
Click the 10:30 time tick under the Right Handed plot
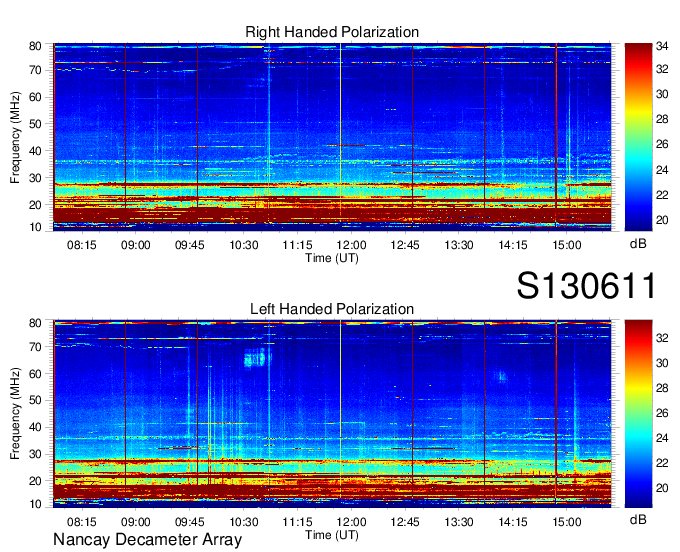click(x=243, y=245)
